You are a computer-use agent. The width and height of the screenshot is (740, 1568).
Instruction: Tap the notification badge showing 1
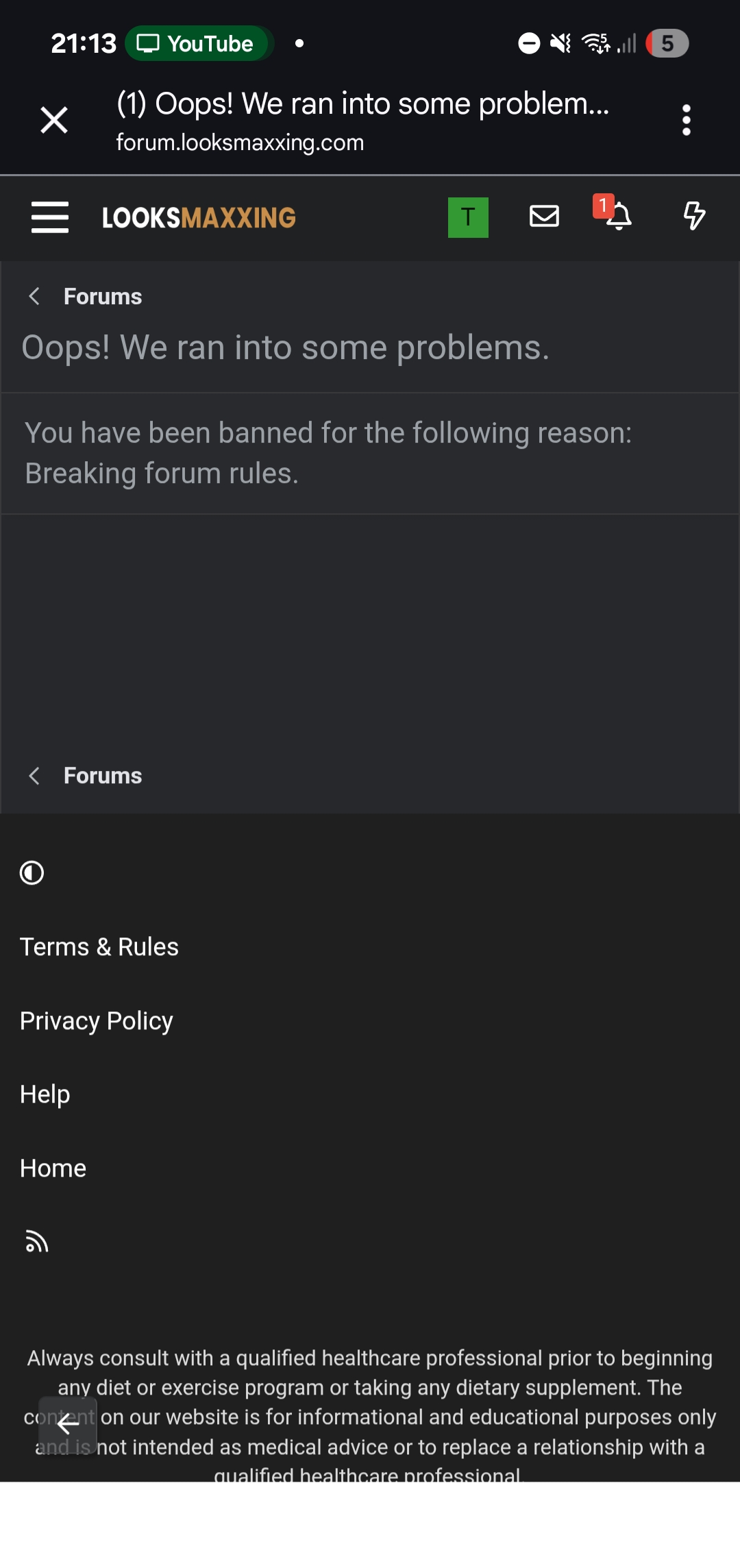604,204
